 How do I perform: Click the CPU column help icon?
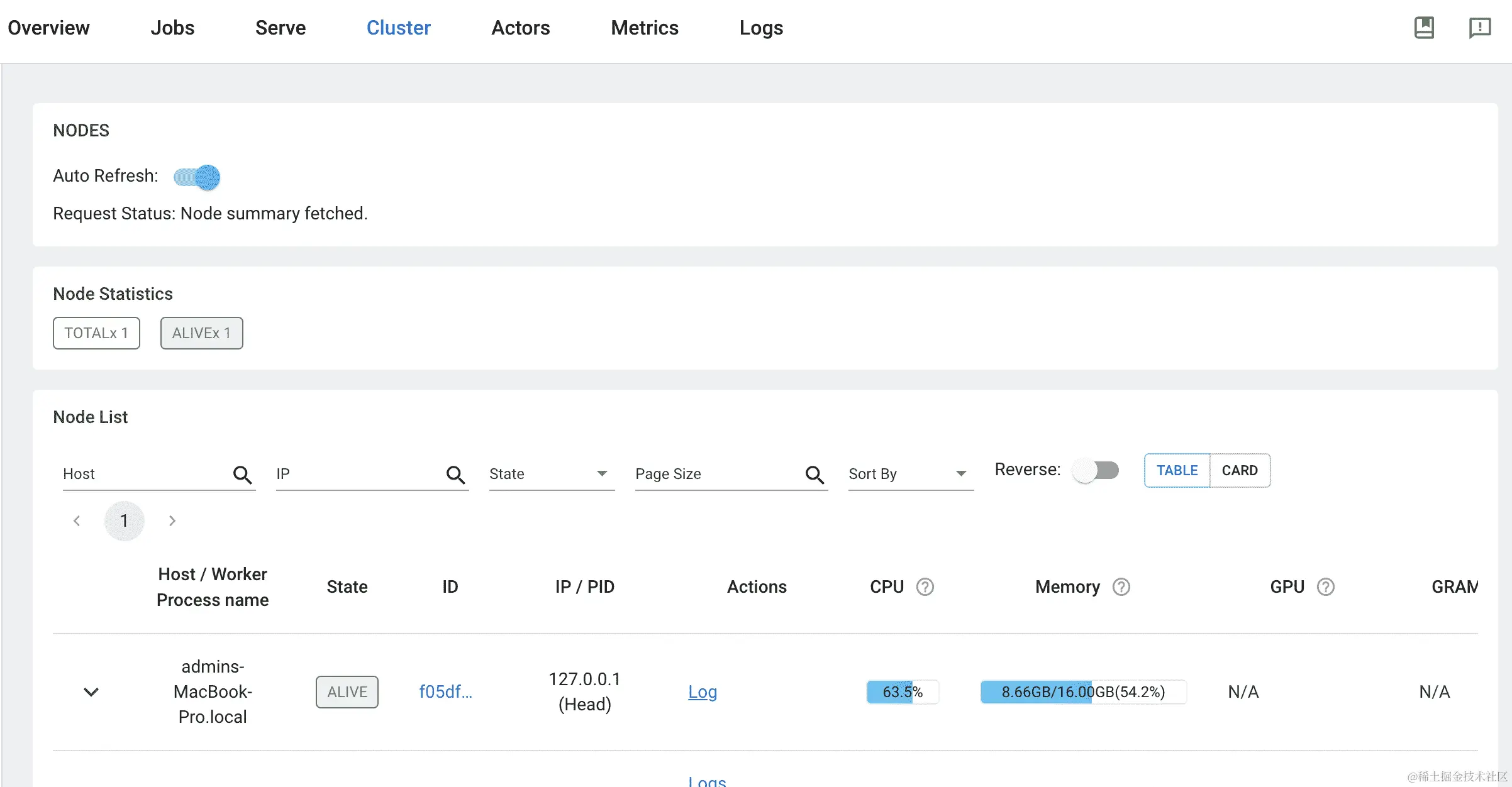[x=925, y=586]
